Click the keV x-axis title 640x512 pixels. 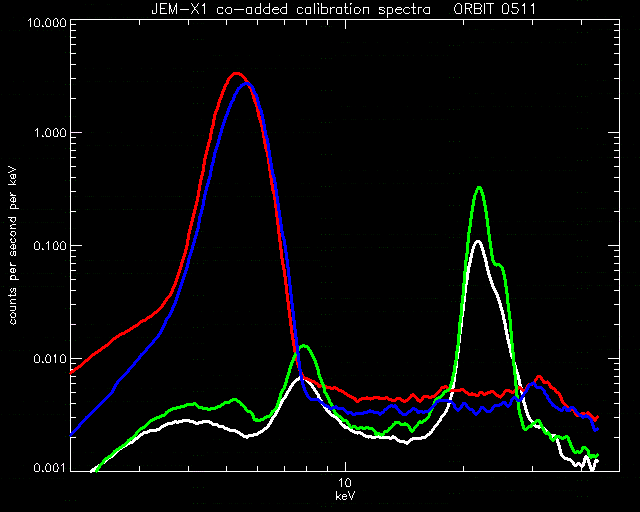point(345,496)
